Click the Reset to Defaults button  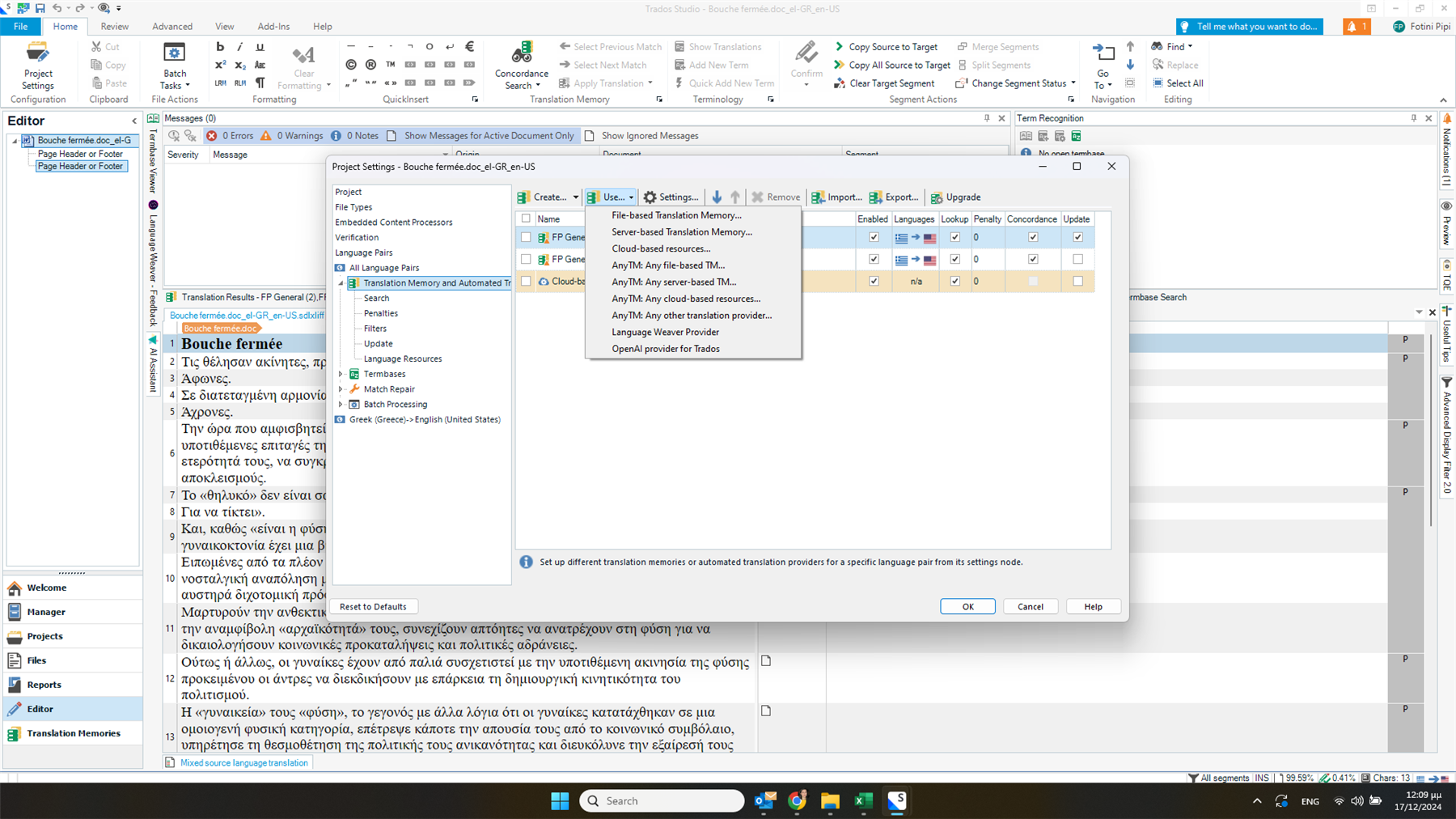pyautogui.click(x=373, y=606)
